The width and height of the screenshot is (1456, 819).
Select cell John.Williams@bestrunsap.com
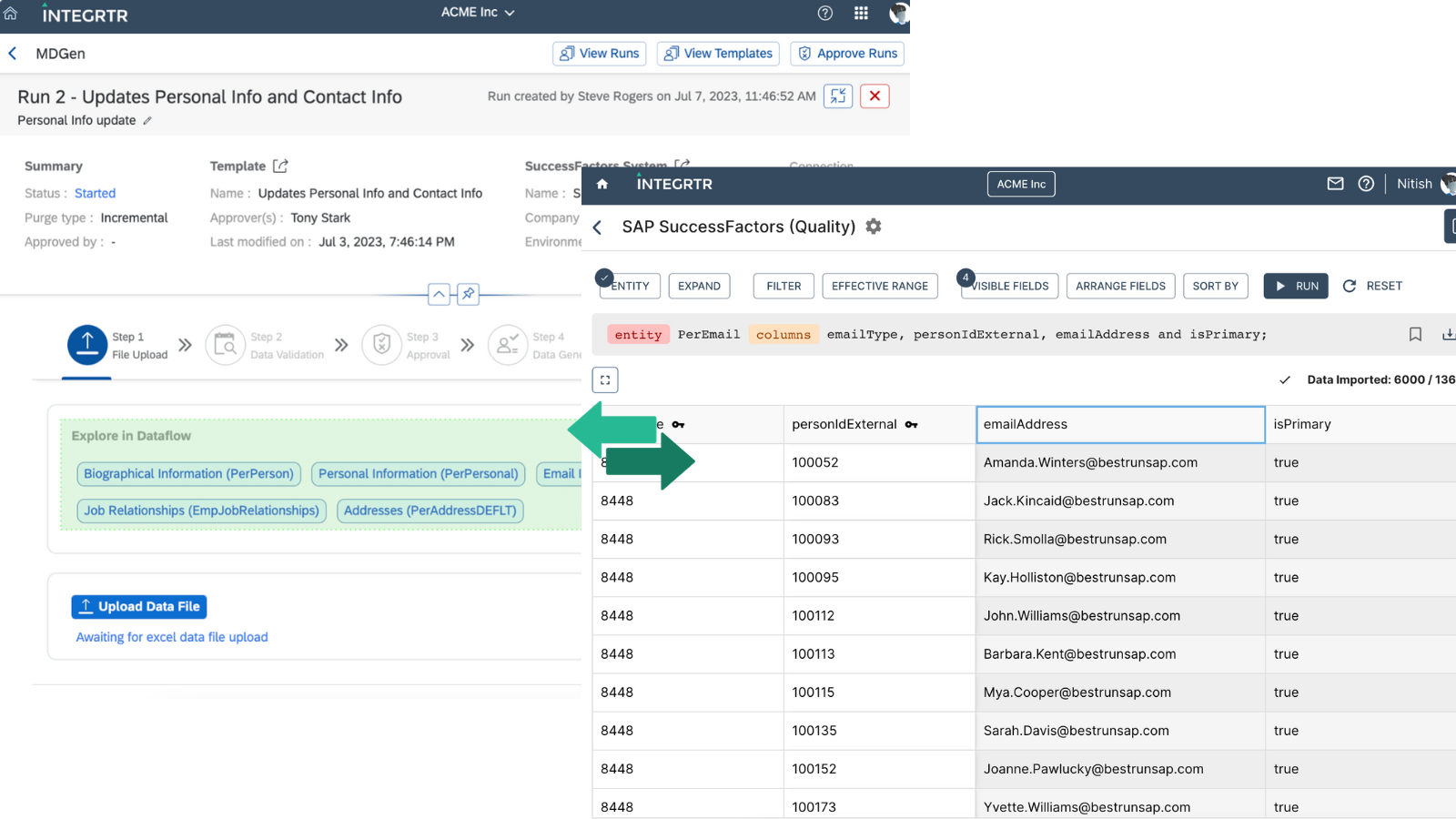tap(1120, 616)
